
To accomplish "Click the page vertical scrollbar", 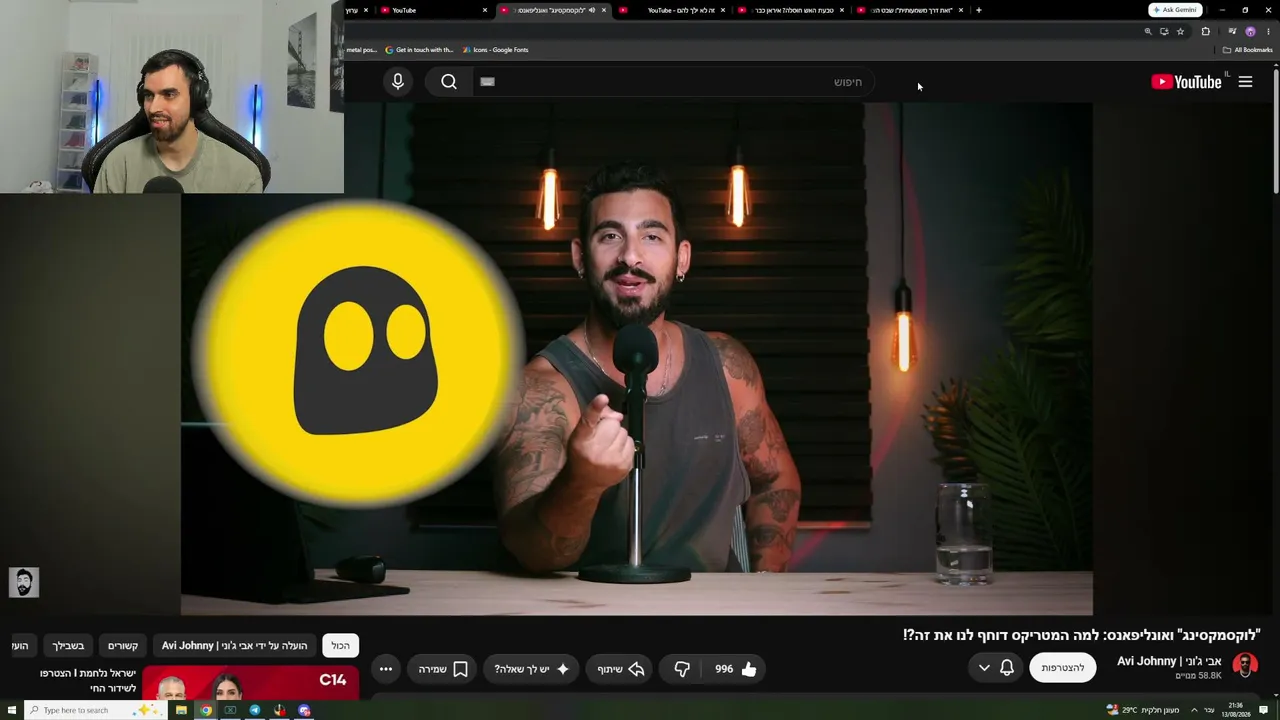I will tap(1276, 130).
